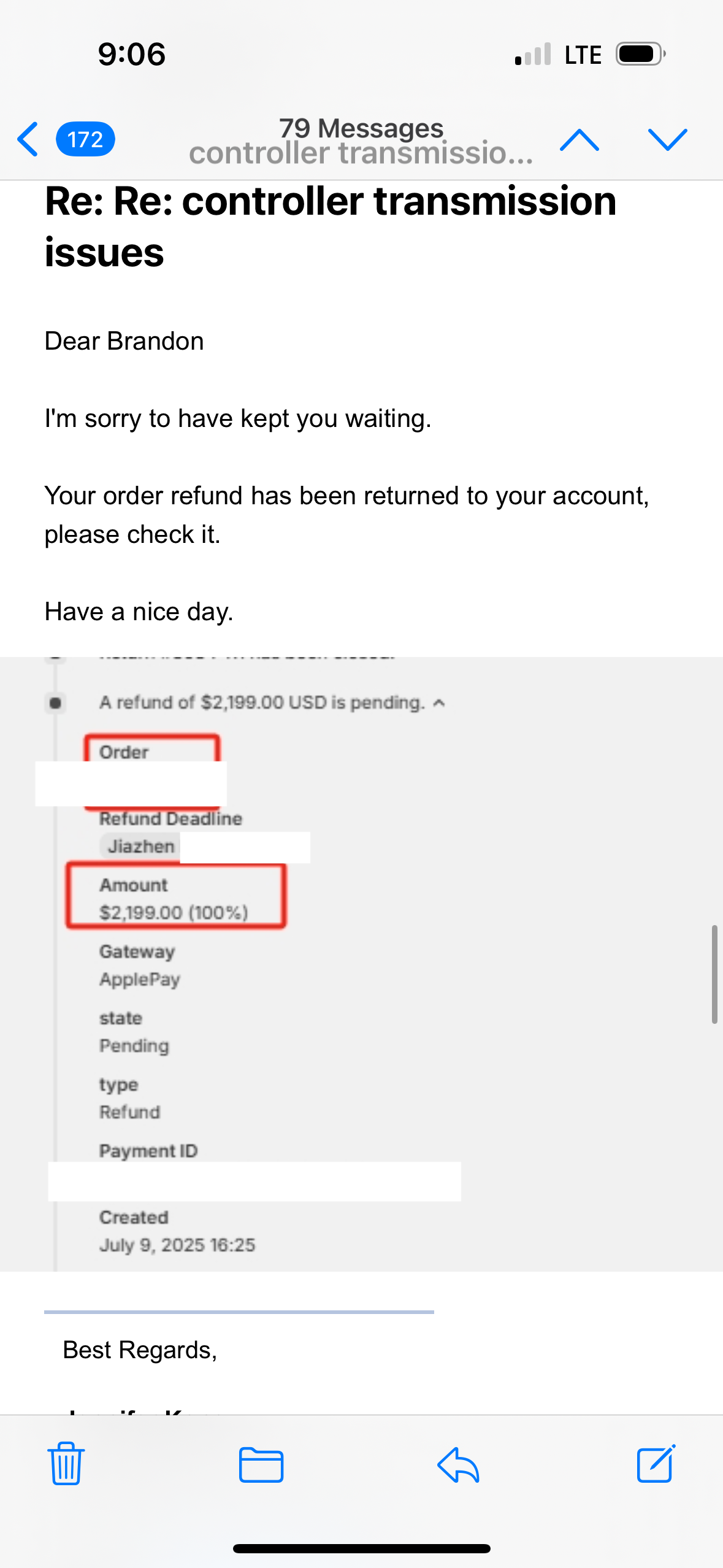Collapse the refund pending details chevron
This screenshot has width=723, height=1568.
(439, 703)
